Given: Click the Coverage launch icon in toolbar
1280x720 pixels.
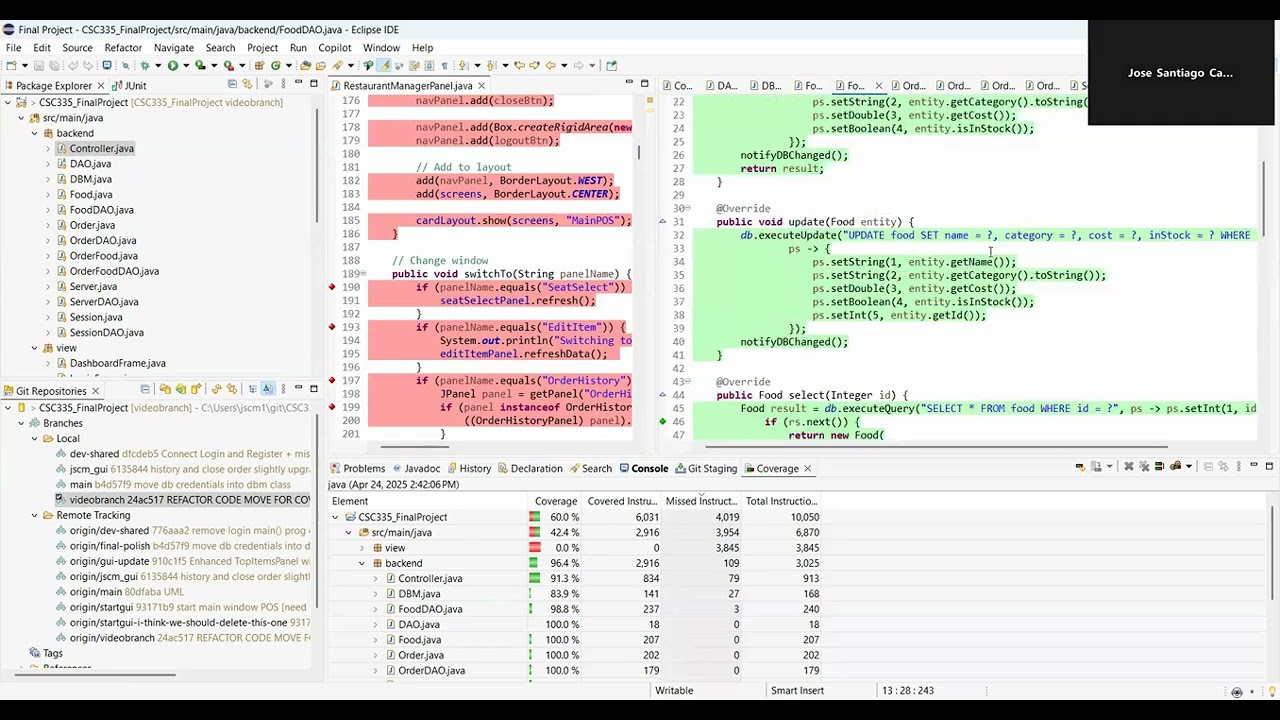Looking at the screenshot, I should 199,65.
